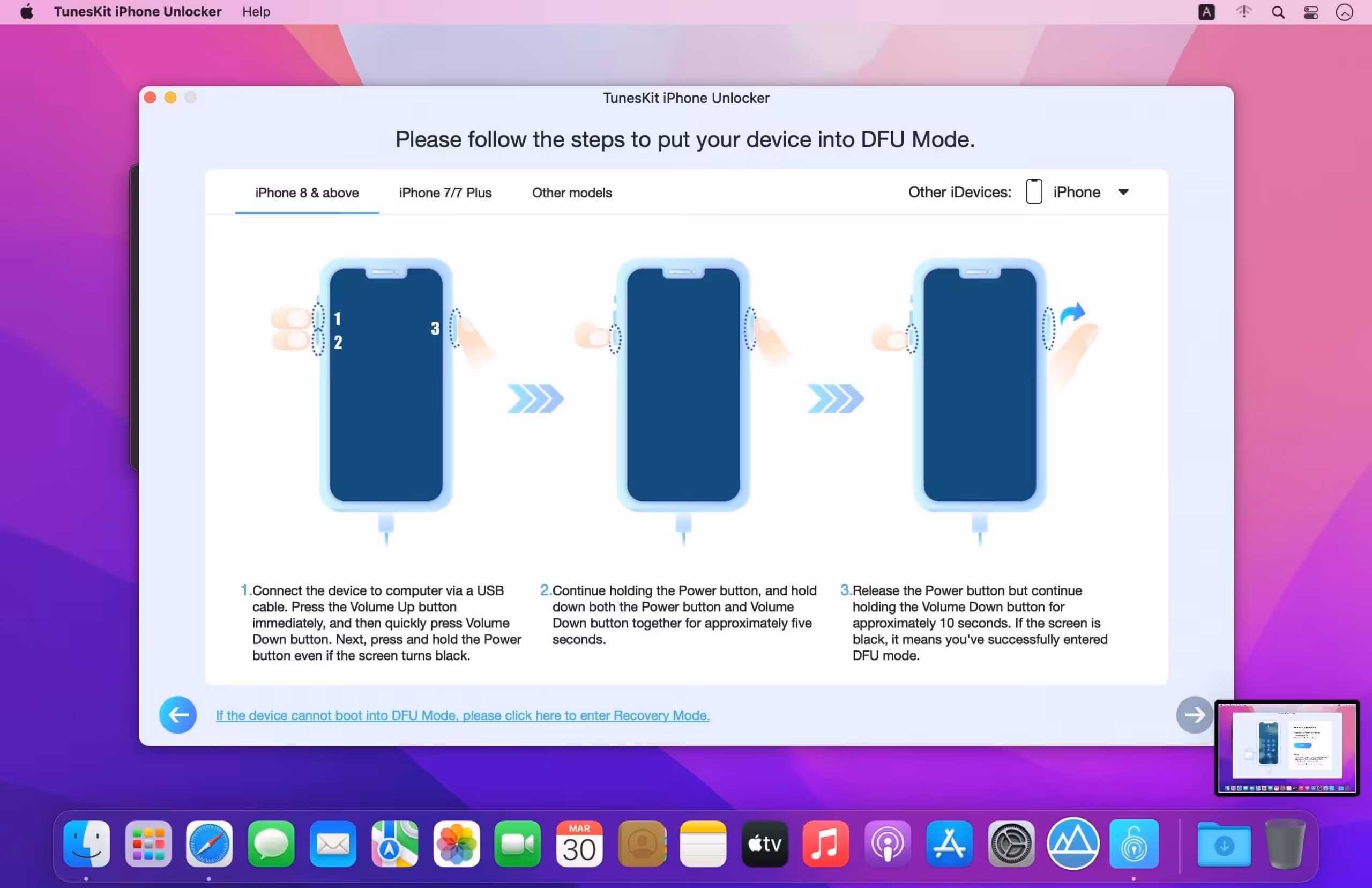Open the Help menu
1372x888 pixels.
pyautogui.click(x=256, y=12)
